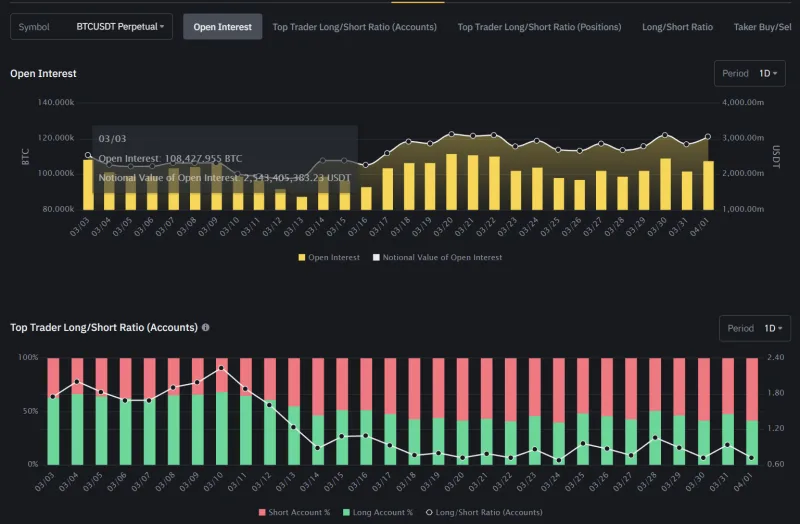Hide the Long Account % legend series
This screenshot has height=524, width=800.
(x=382, y=512)
